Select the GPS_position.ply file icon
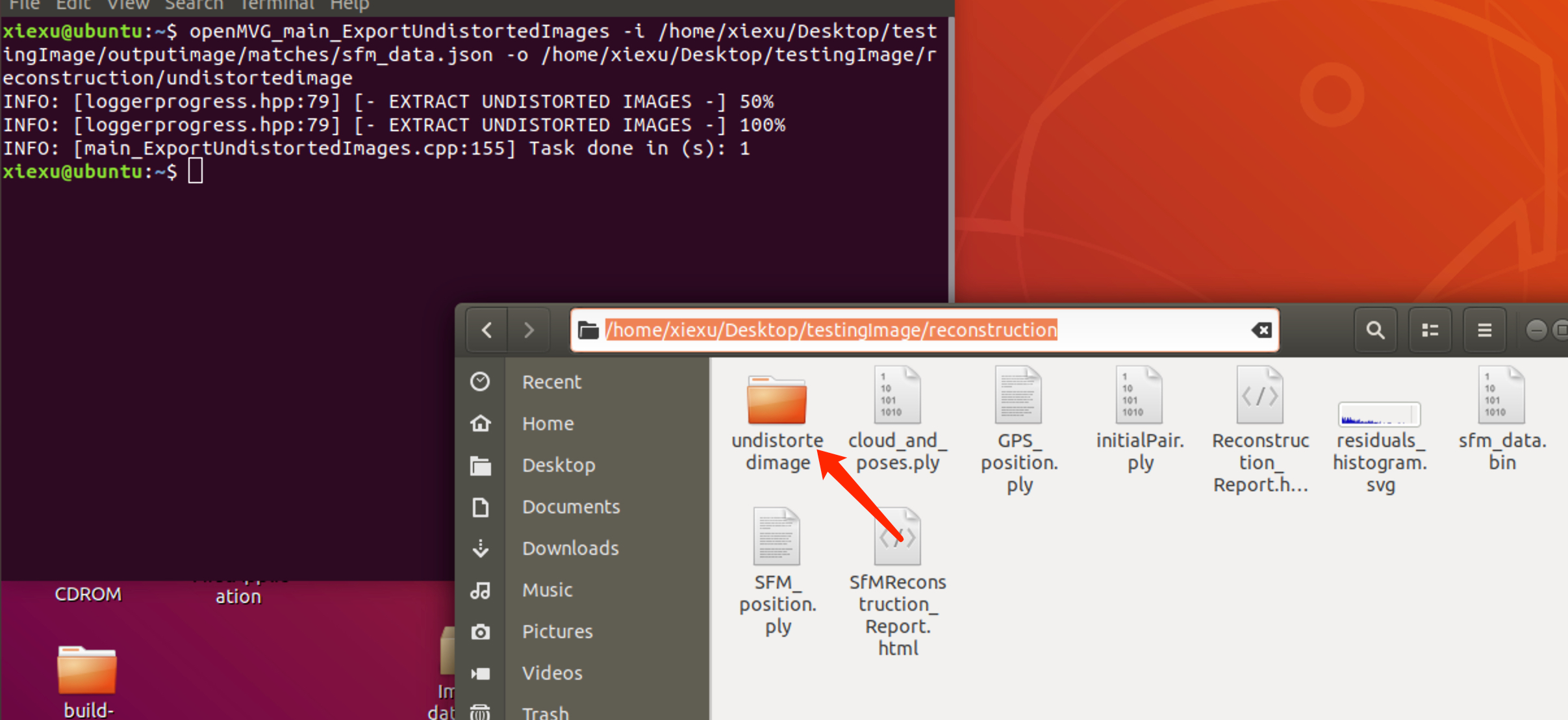Viewport: 1568px width, 720px height. pyautogui.click(x=1018, y=395)
